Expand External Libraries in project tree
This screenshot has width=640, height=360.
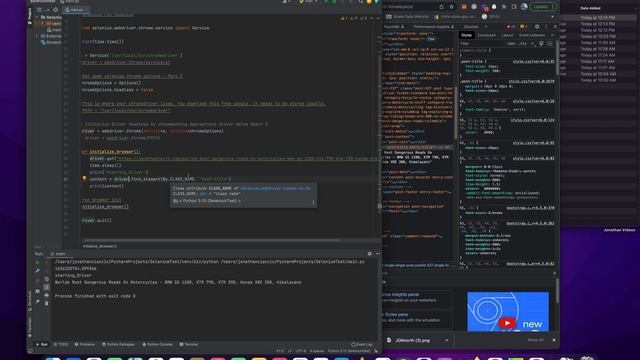(37, 36)
